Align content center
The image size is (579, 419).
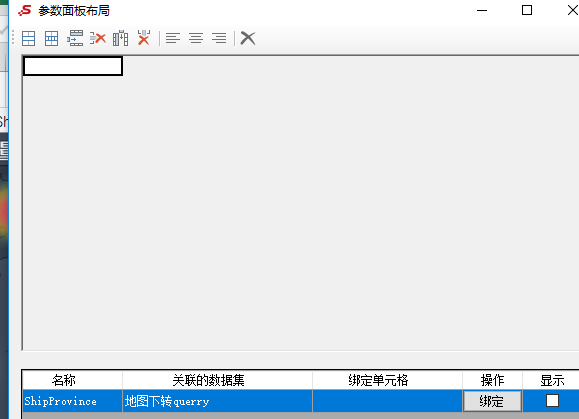pyautogui.click(x=196, y=38)
